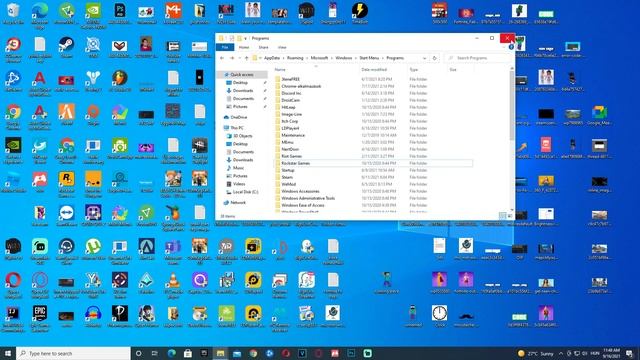Screen dimensions: 640x360
Task: Open Task View on the taskbar
Action: point(155,353)
